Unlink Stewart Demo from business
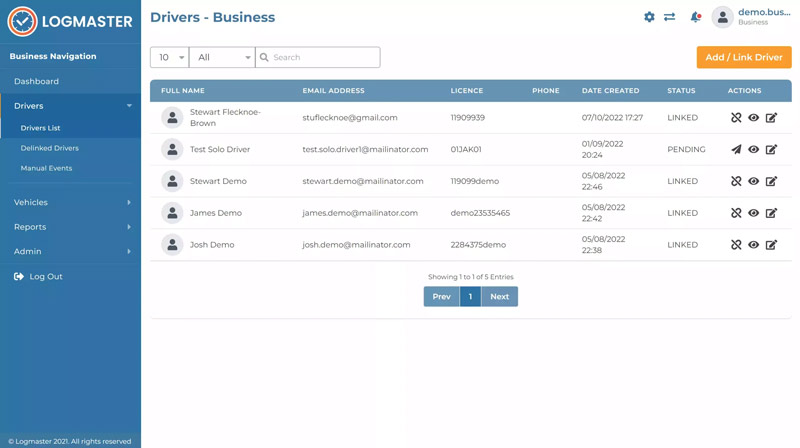The image size is (800, 448). (736, 181)
